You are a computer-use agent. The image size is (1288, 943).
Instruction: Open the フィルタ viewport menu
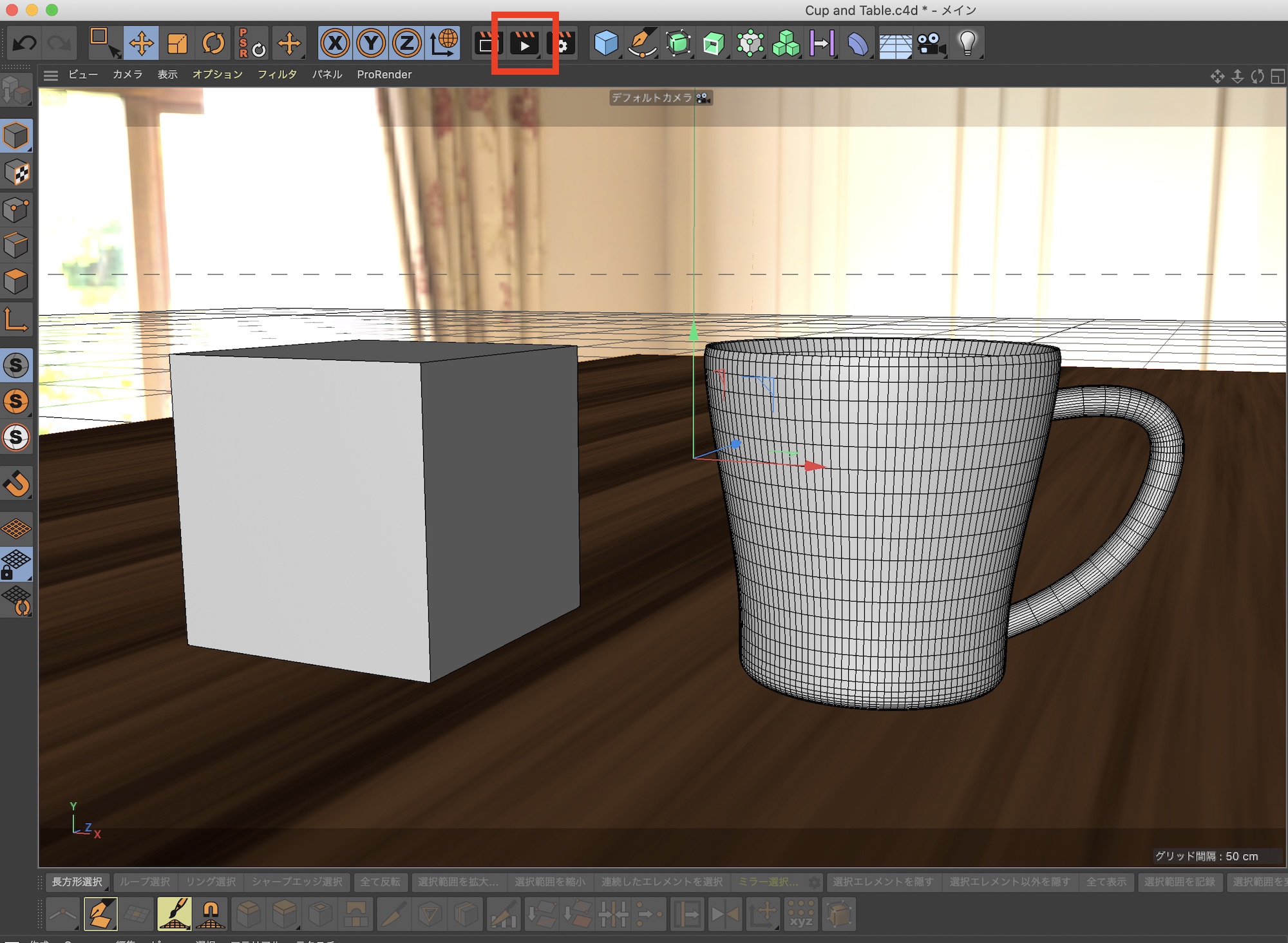click(277, 75)
